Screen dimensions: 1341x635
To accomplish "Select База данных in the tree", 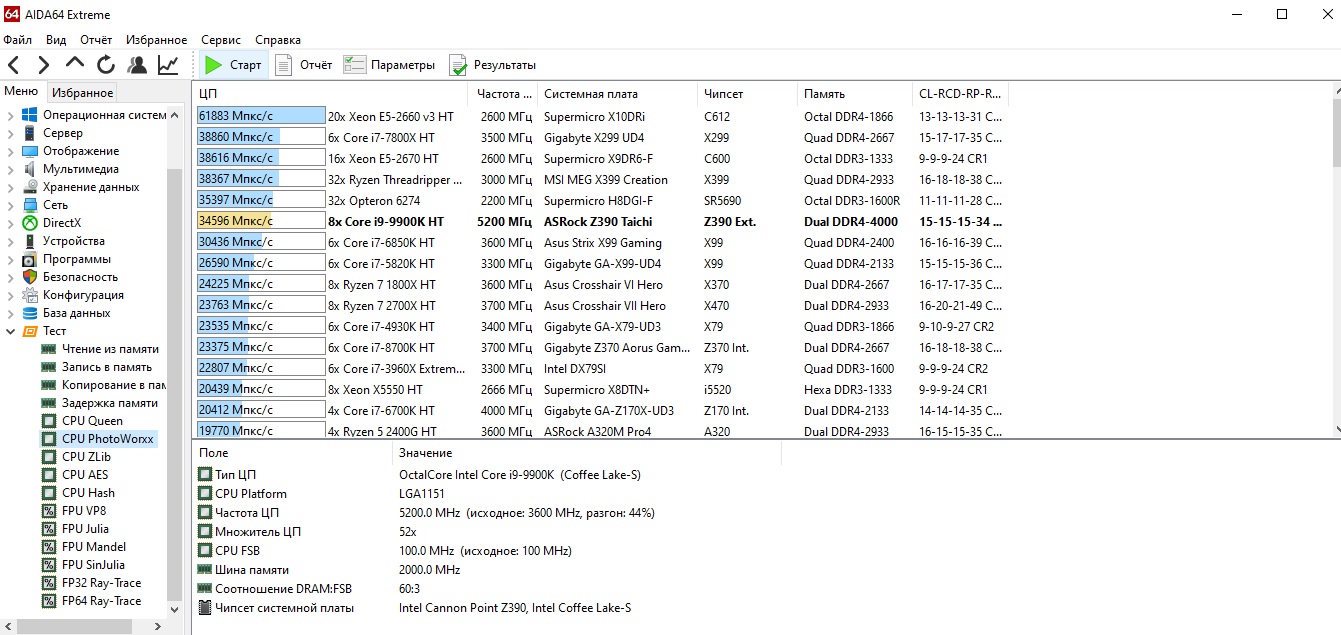I will pos(76,313).
